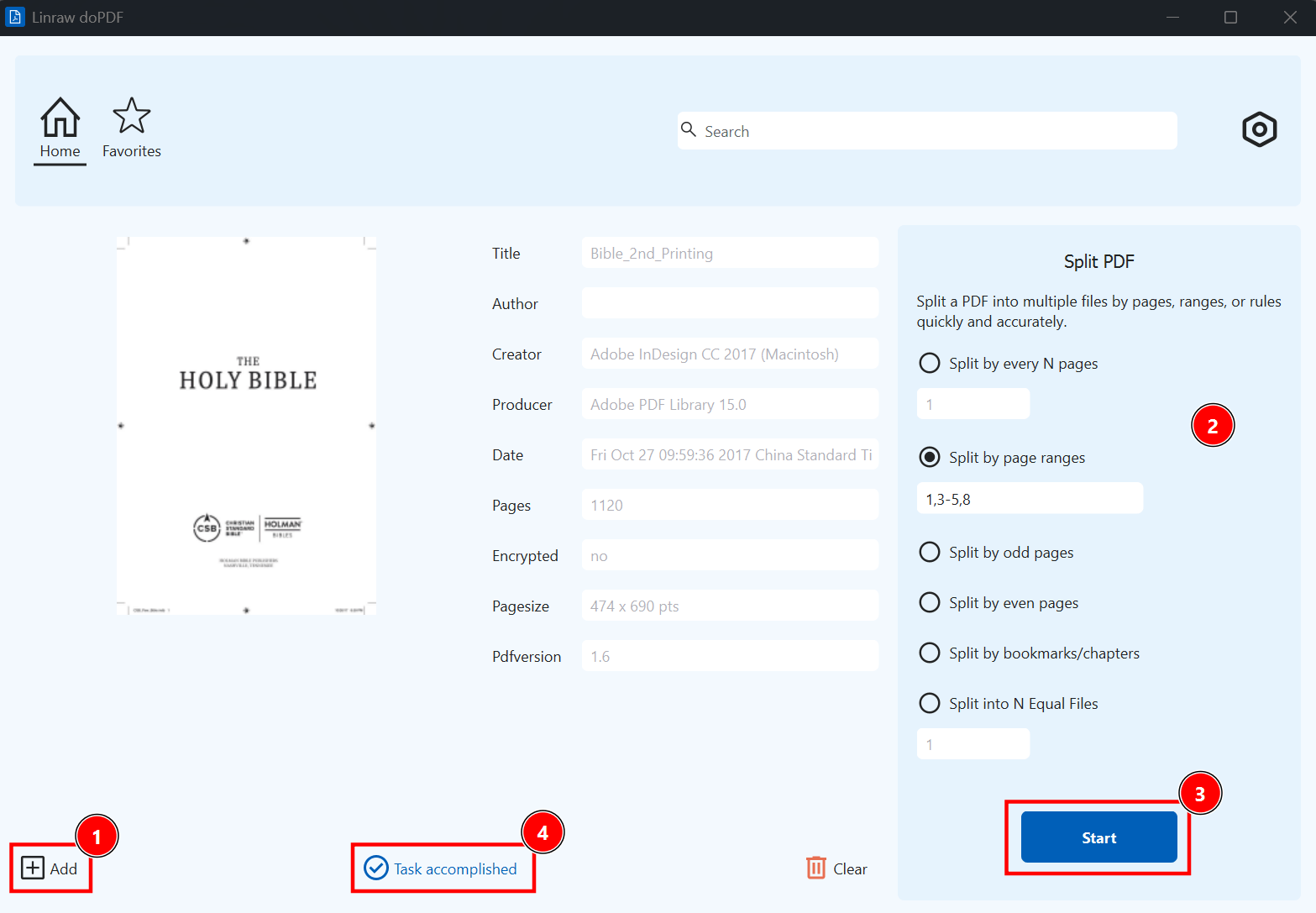Click the Task accomplished checkmark icon
Screen dimensions: 1316x913
pos(376,868)
